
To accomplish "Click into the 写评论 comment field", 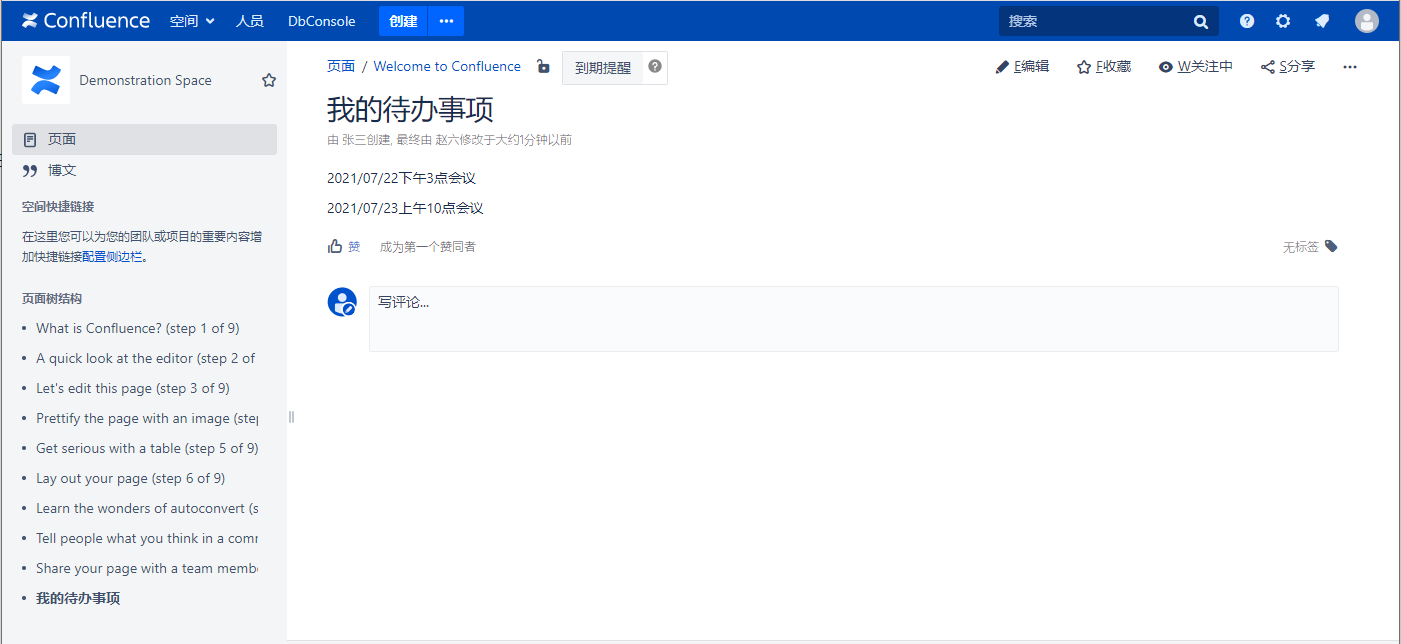I will (x=853, y=318).
